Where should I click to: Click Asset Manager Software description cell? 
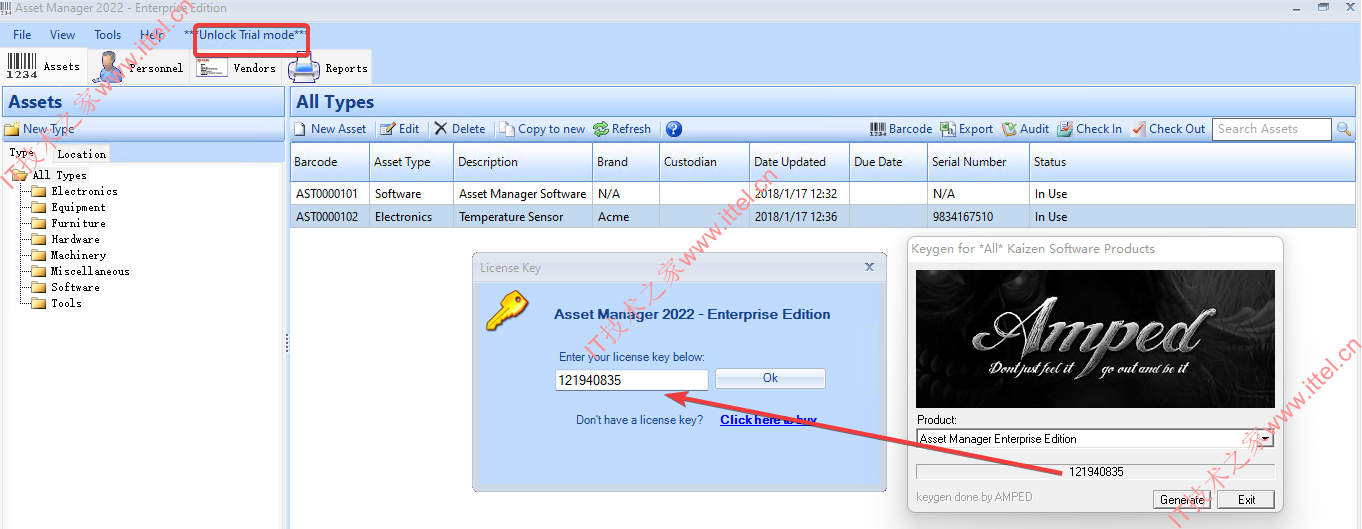[523, 194]
